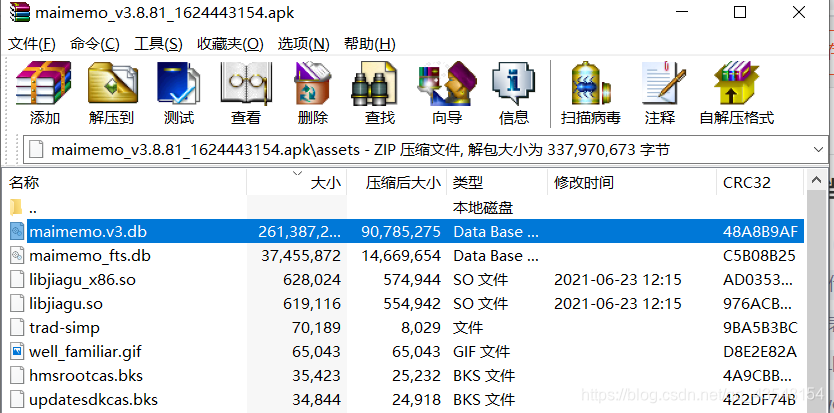Click the size value 37,455,872

tap(301, 256)
